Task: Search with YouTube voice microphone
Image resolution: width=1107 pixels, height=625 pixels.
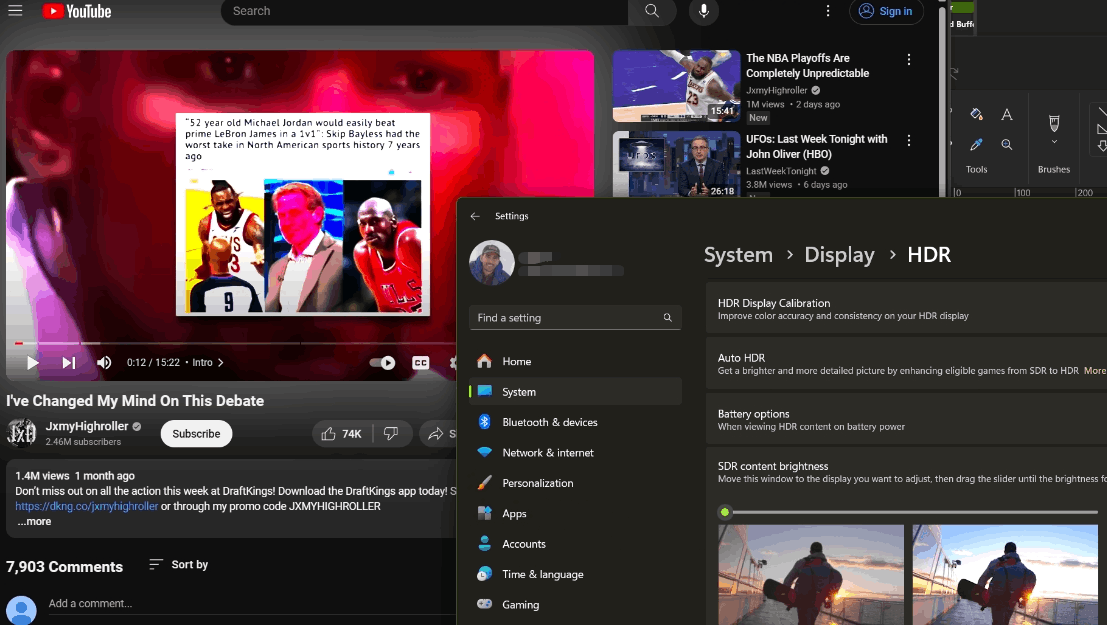Action: click(x=704, y=11)
